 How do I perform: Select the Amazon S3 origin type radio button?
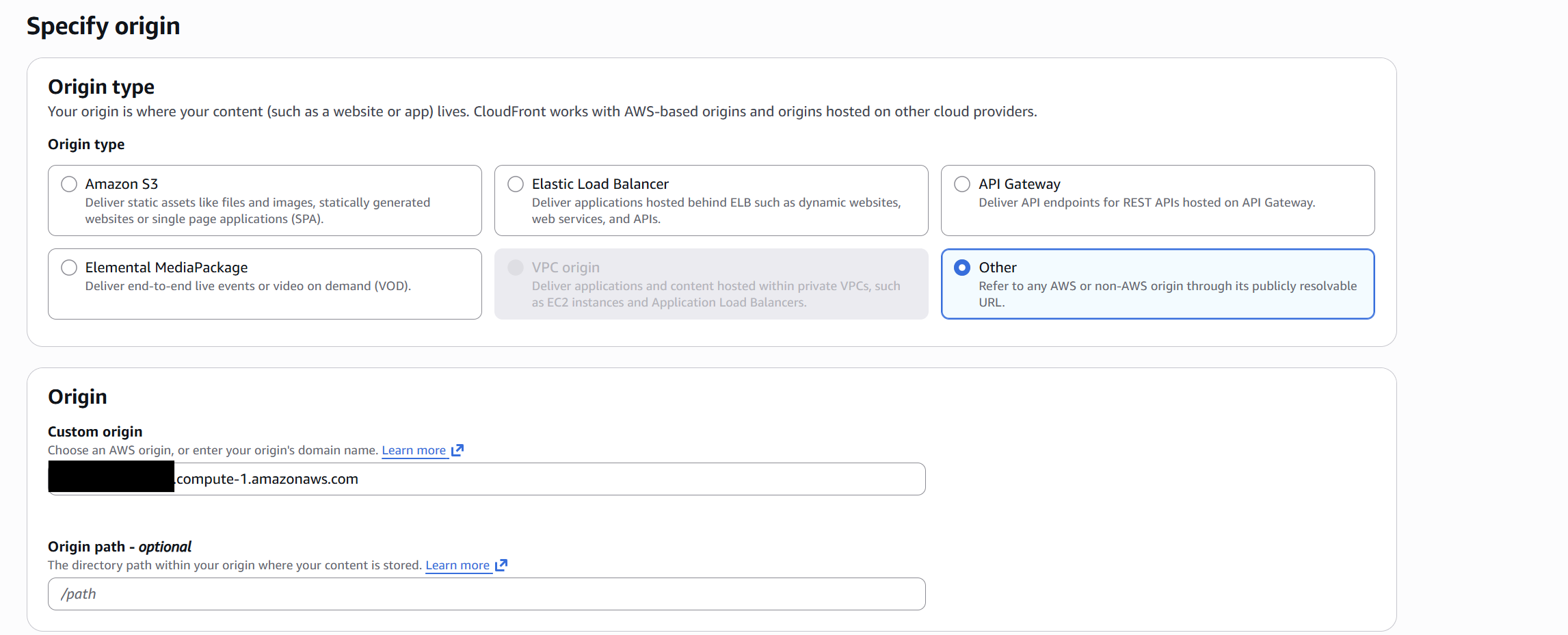69,184
